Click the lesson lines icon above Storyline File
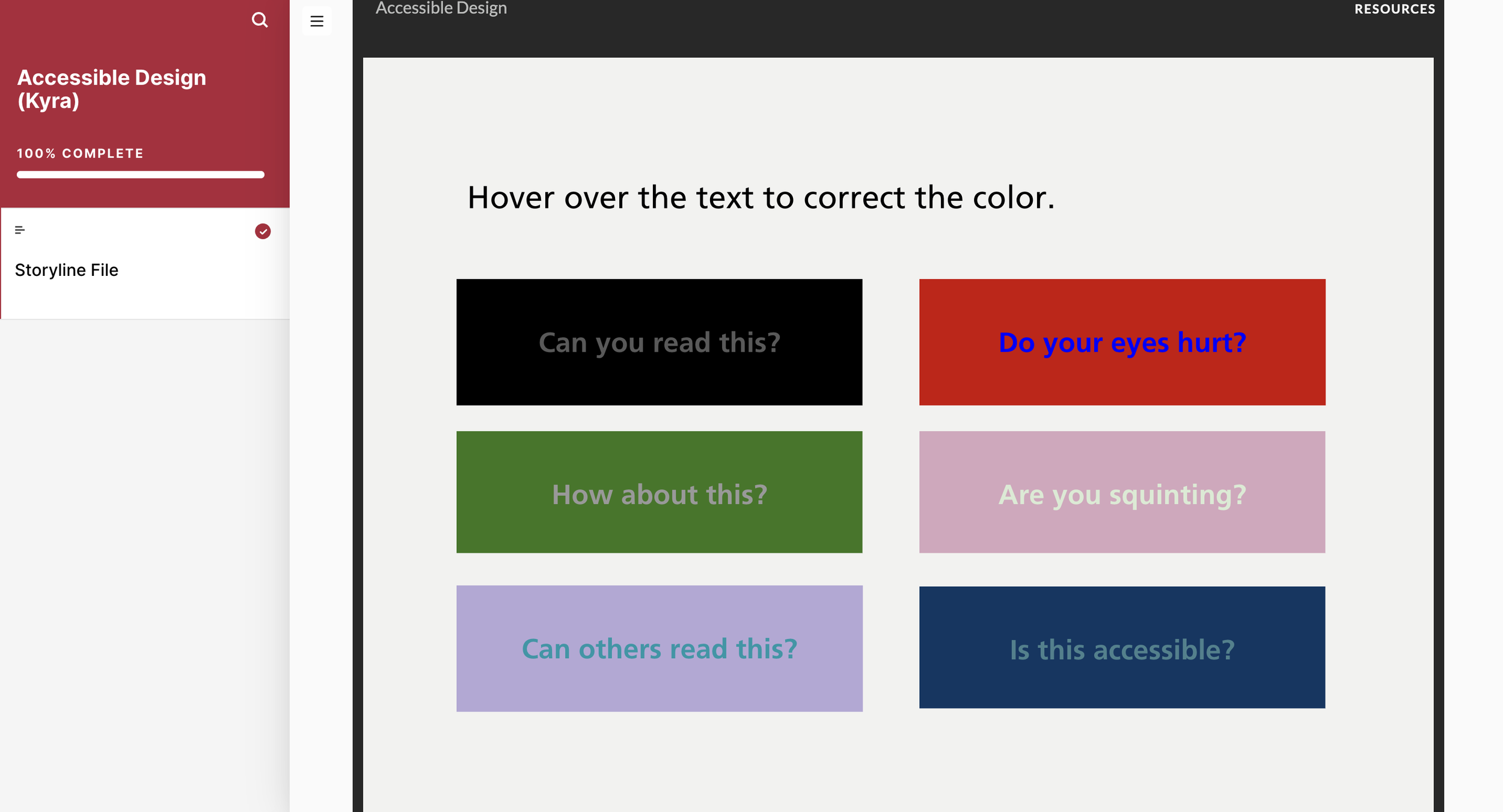 click(x=20, y=230)
